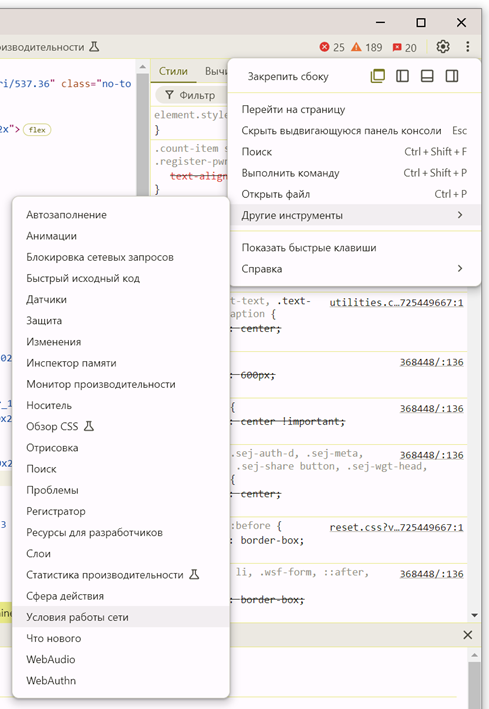Select Автозаполнение from tools list
489x709 pixels.
(x=121, y=215)
